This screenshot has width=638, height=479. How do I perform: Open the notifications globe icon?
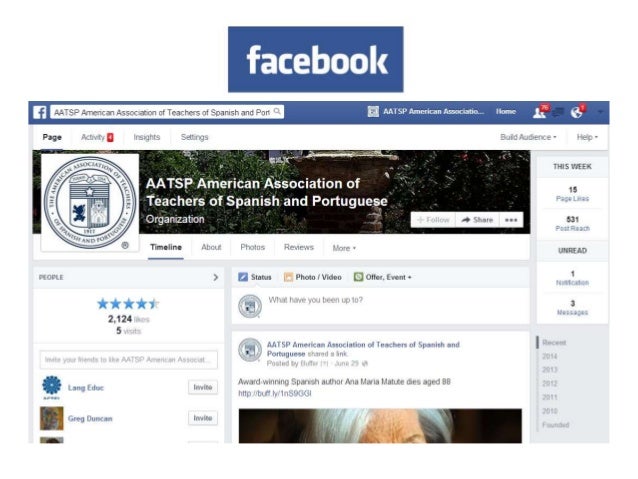coord(577,112)
